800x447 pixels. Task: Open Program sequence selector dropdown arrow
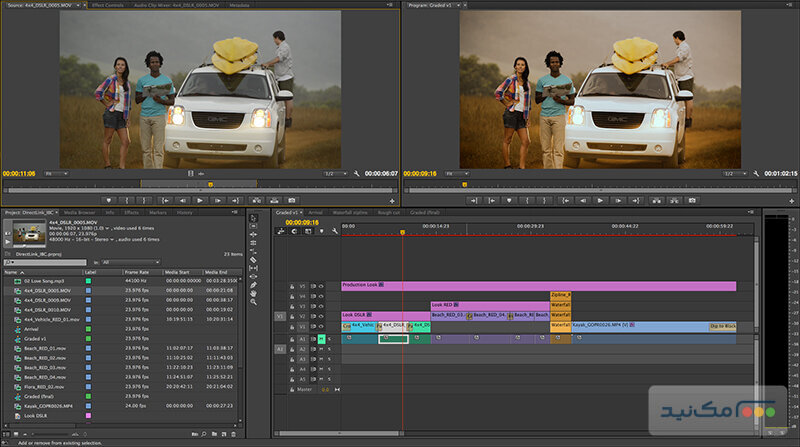458,5
